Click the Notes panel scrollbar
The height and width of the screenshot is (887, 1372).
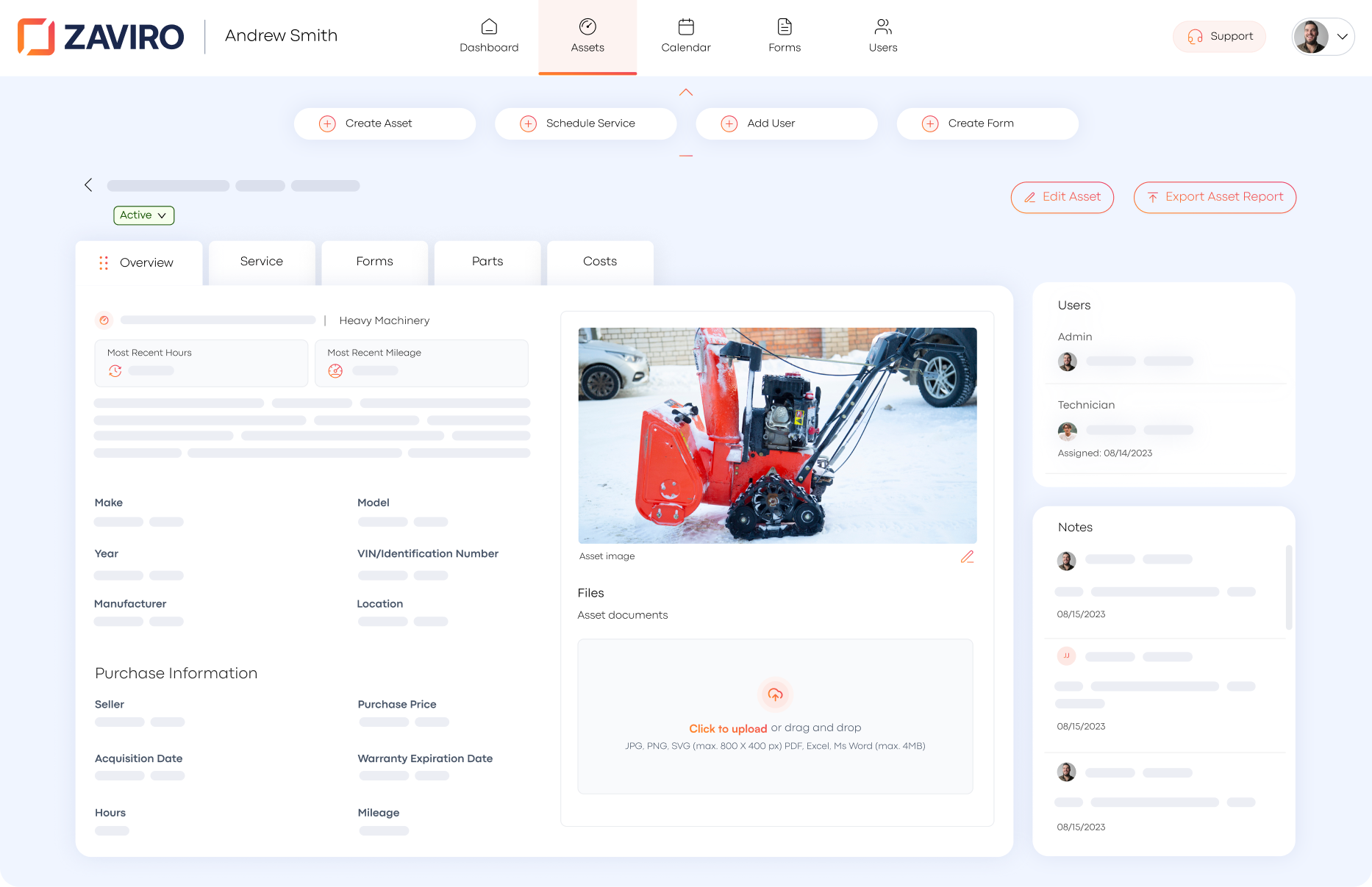pos(1288,587)
